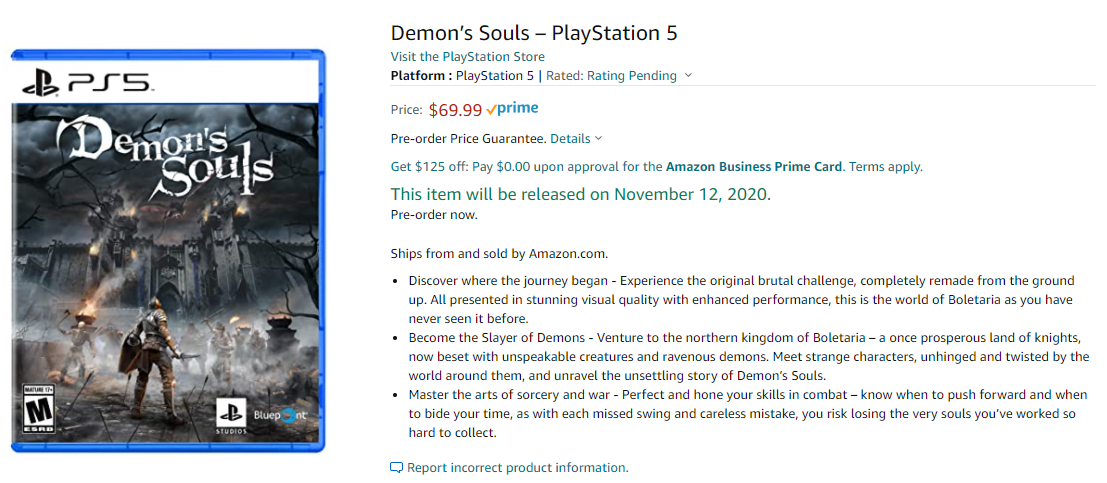
Task: Click Report incorrect product information link text
Action: [x=517, y=468]
